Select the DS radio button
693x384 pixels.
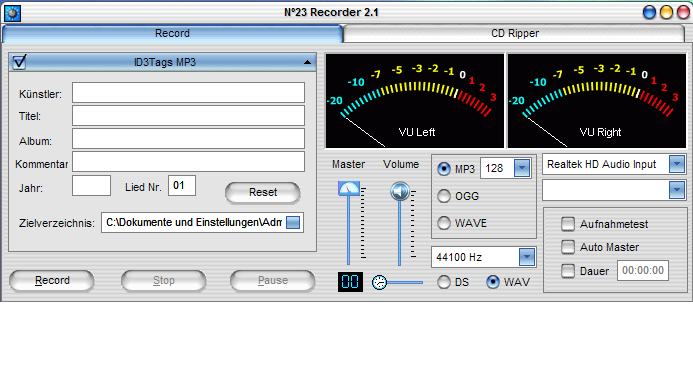click(x=444, y=282)
